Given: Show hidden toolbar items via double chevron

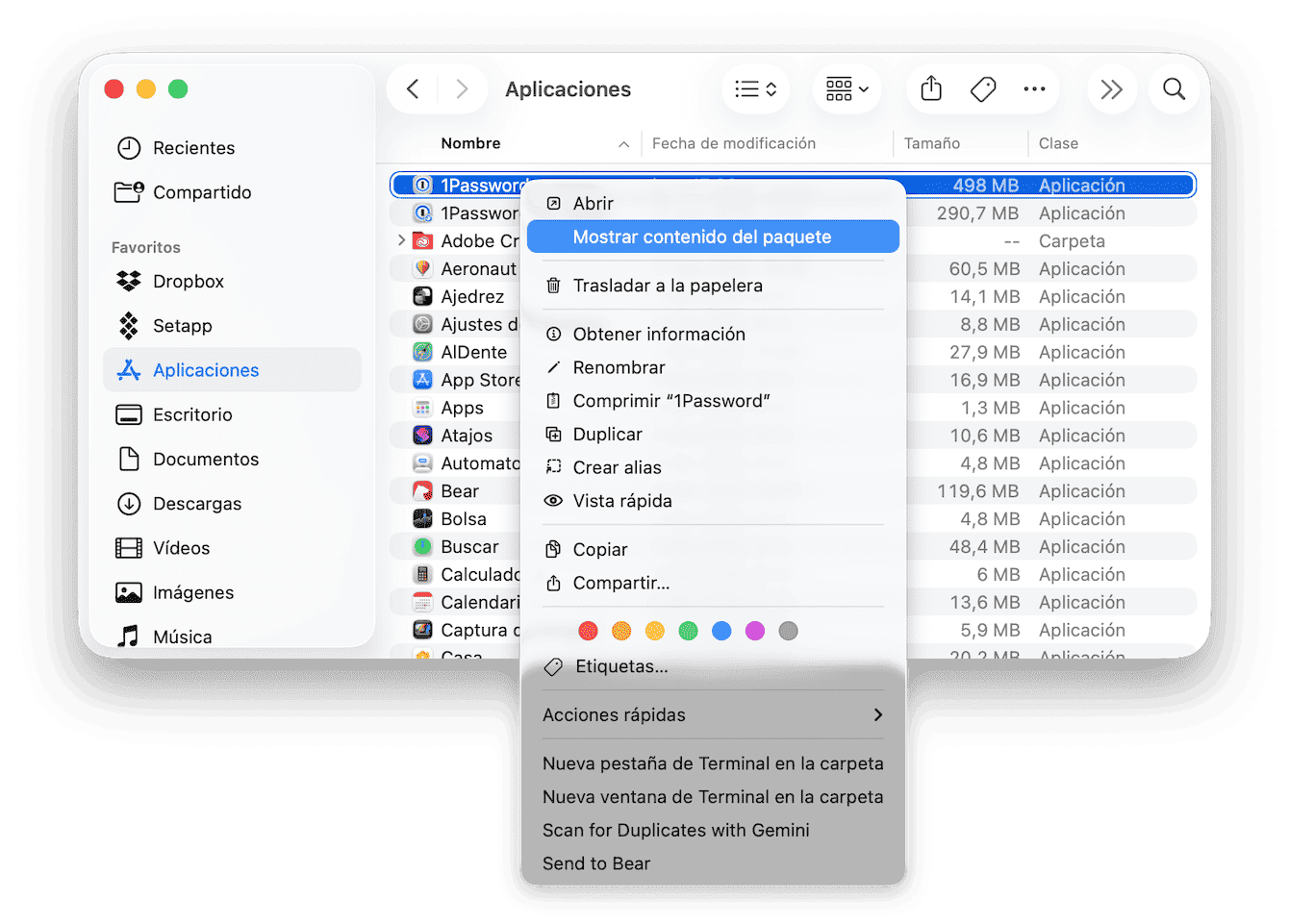Looking at the screenshot, I should (x=1112, y=89).
